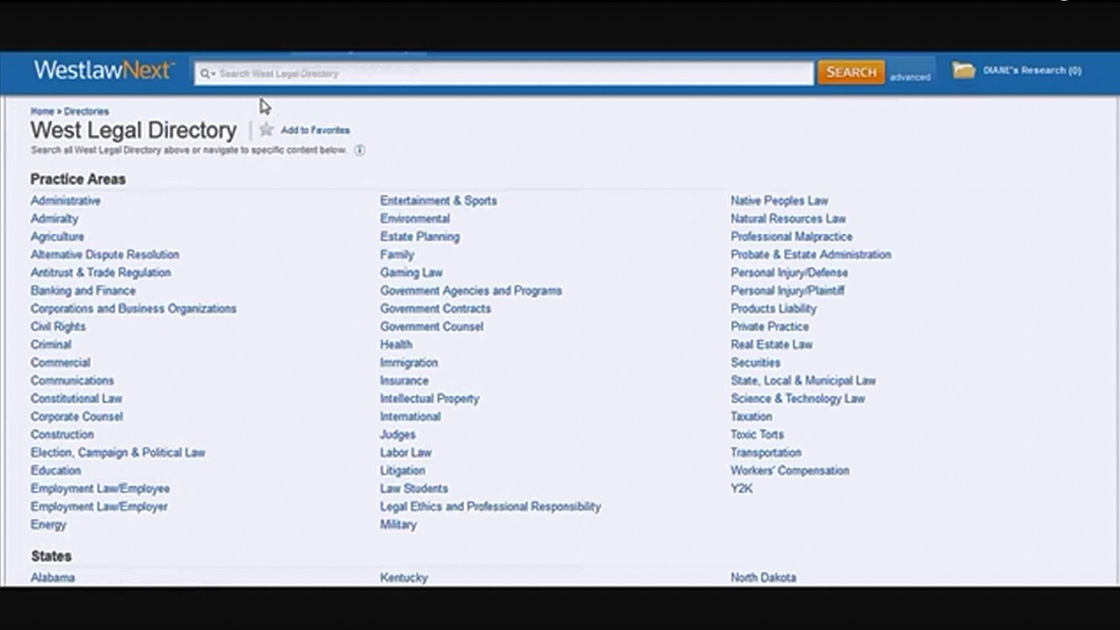The image size is (1120, 630).
Task: Open the search scope magnifier dropdown
Action: point(207,73)
